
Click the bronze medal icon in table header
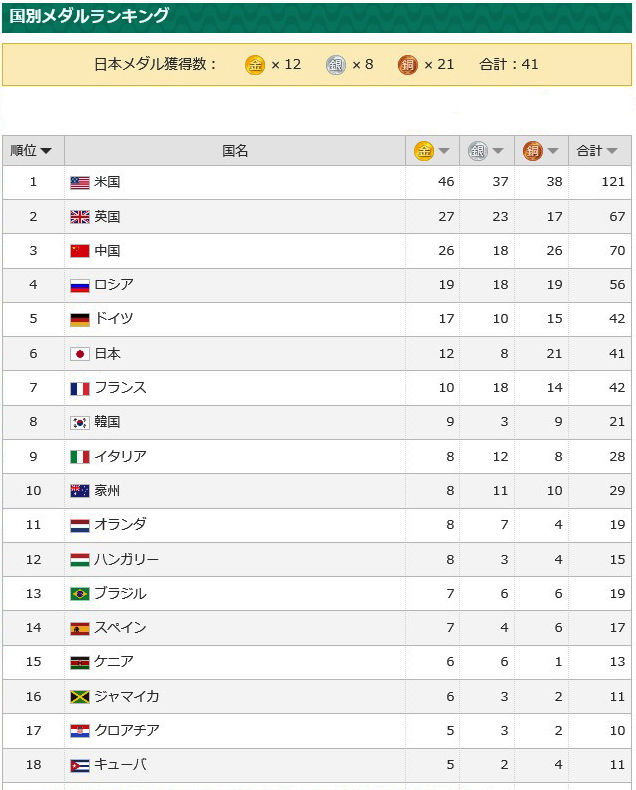[x=532, y=151]
